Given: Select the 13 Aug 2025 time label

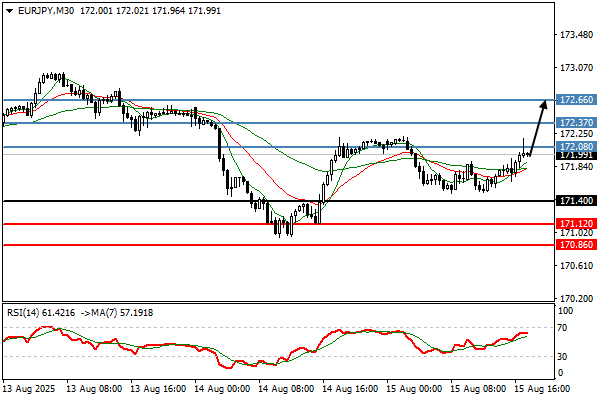Looking at the screenshot, I should click(x=29, y=389).
